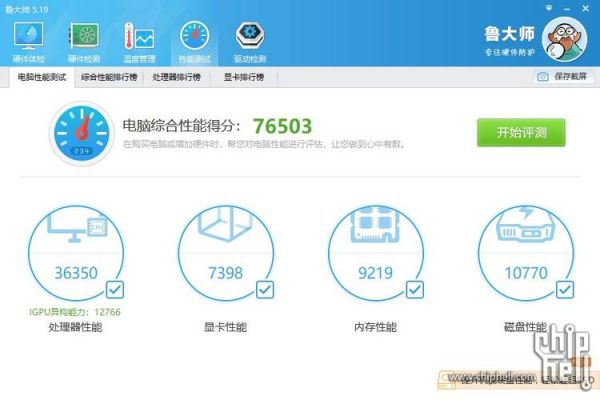This screenshot has height=400, width=600.
Task: Close the 鲁大师 window
Action: tap(585, 8)
